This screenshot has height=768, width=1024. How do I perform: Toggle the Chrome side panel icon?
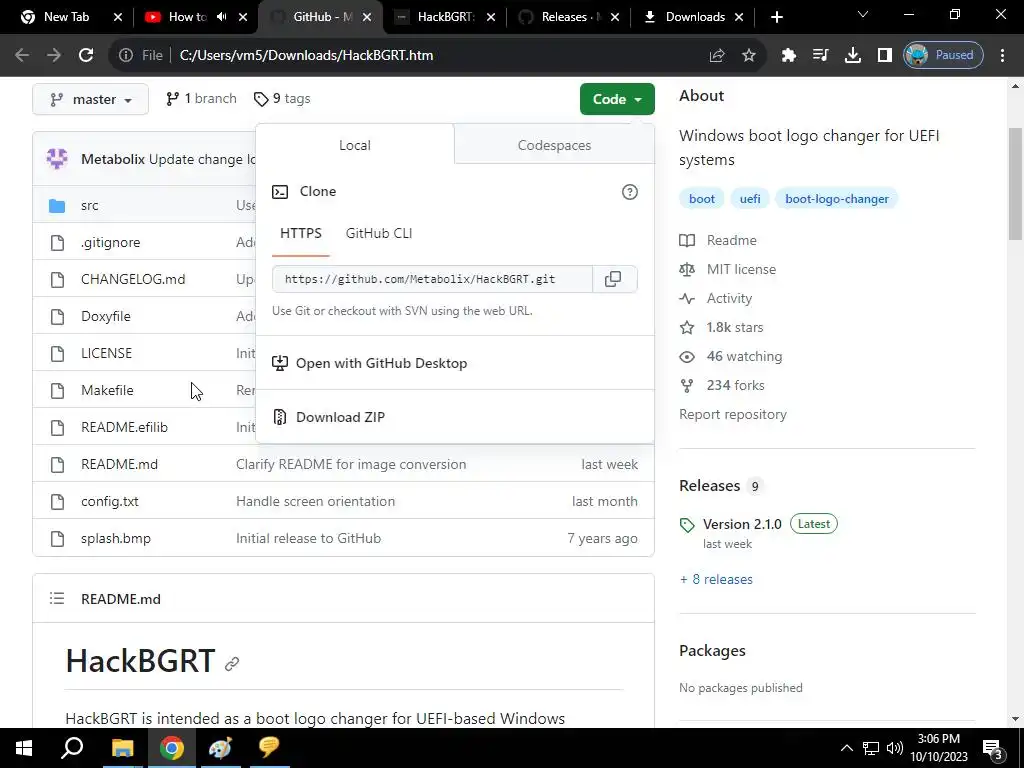click(884, 55)
